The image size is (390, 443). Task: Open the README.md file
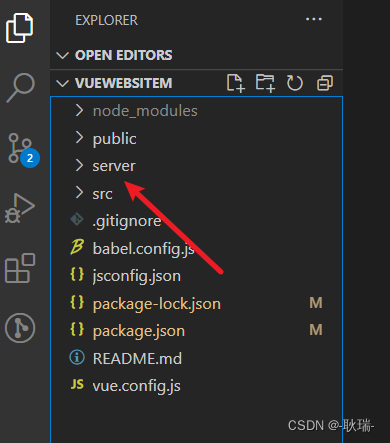(x=196, y=358)
